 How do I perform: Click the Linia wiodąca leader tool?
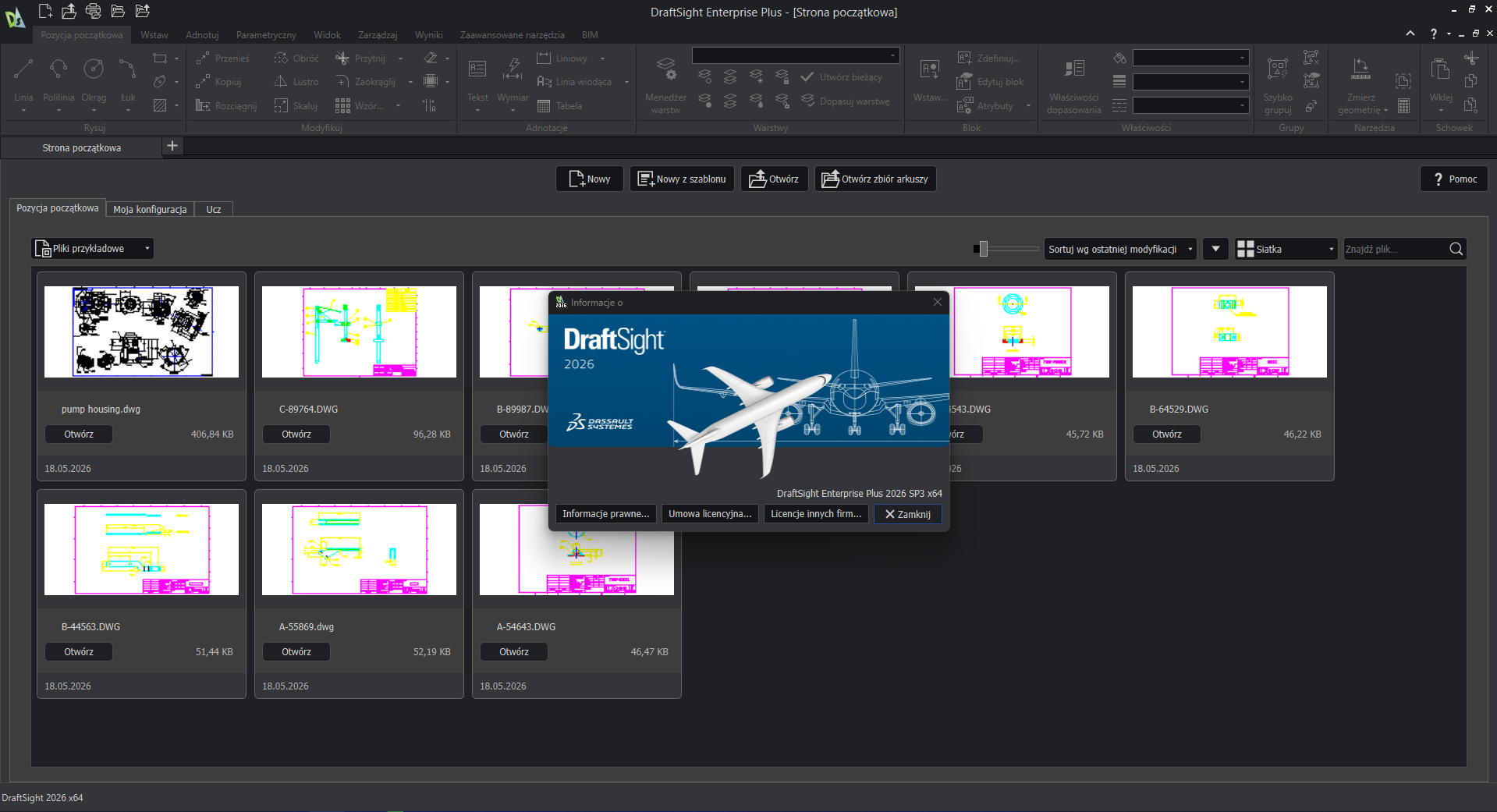[x=574, y=82]
